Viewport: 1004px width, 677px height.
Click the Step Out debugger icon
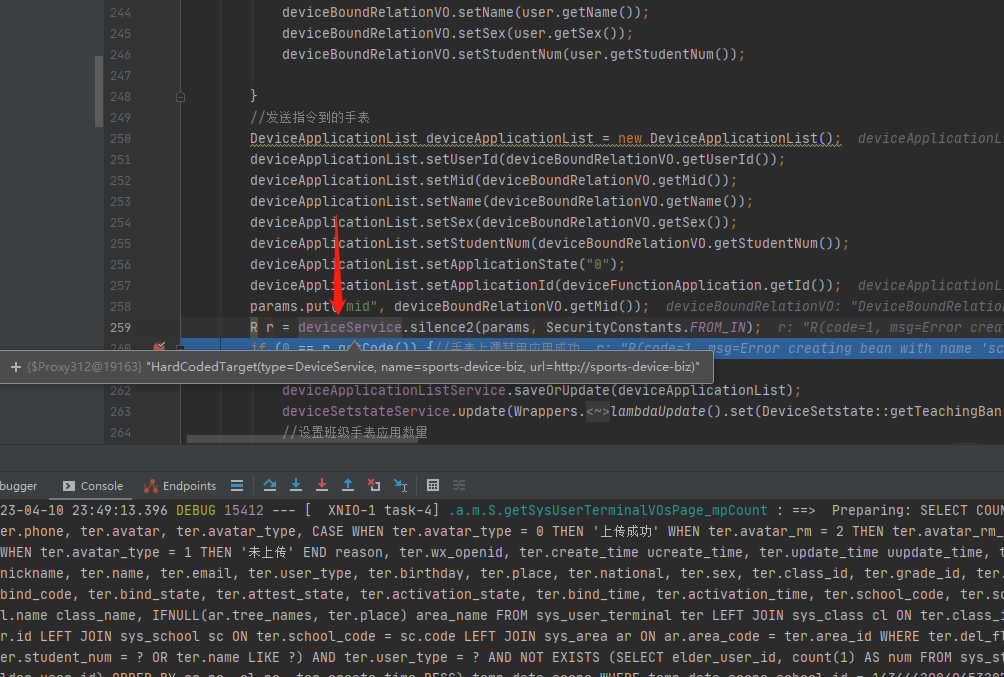pyautogui.click(x=348, y=486)
